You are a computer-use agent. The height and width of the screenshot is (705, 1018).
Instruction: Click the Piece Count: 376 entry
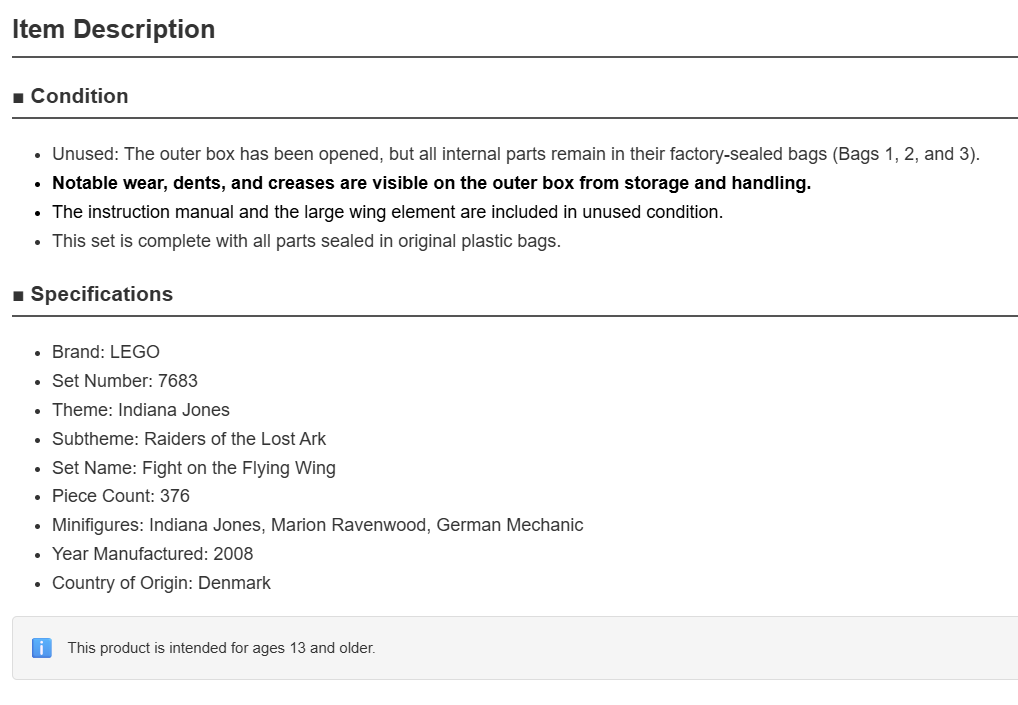coord(121,496)
